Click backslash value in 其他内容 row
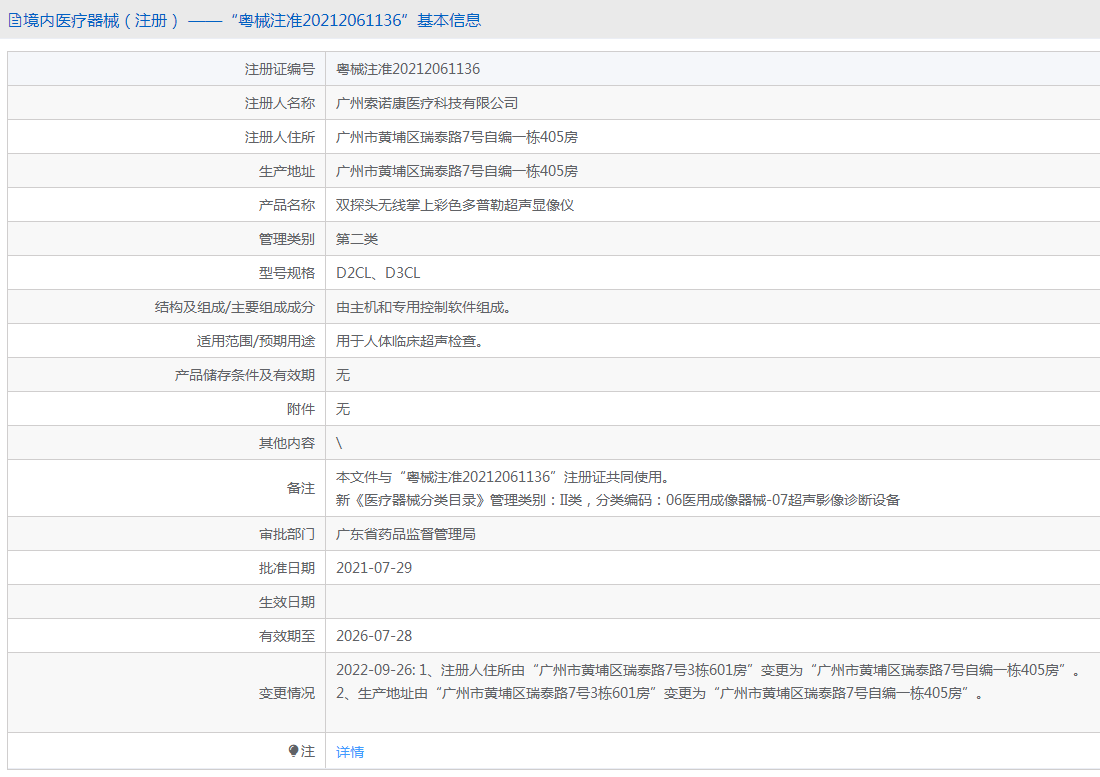The height and width of the screenshot is (777, 1100). coord(339,443)
